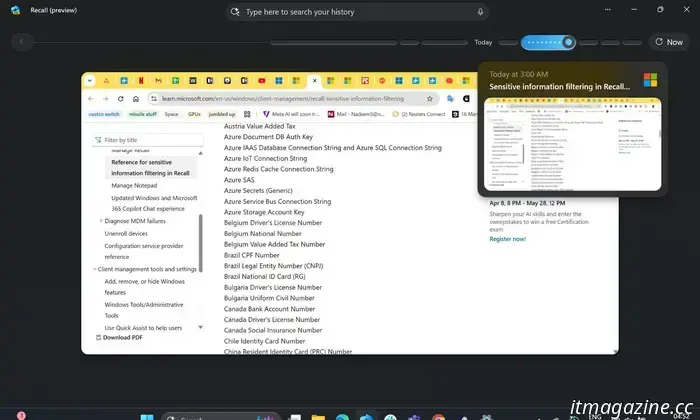The height and width of the screenshot is (420, 700).
Task: Open the Netflix browser tab
Action: coord(141,81)
